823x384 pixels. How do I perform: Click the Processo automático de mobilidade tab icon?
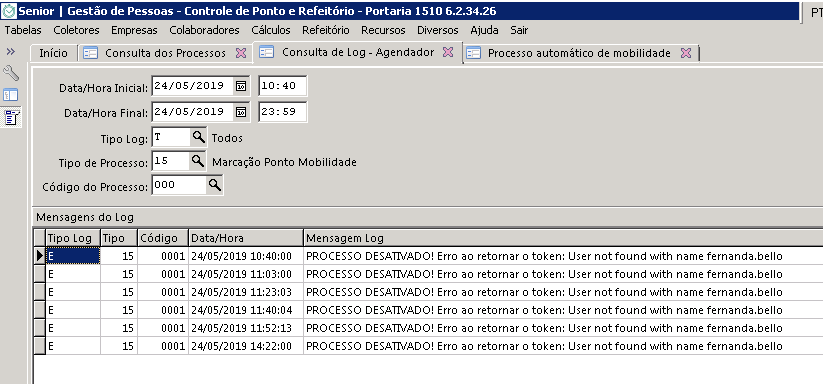coord(473,53)
